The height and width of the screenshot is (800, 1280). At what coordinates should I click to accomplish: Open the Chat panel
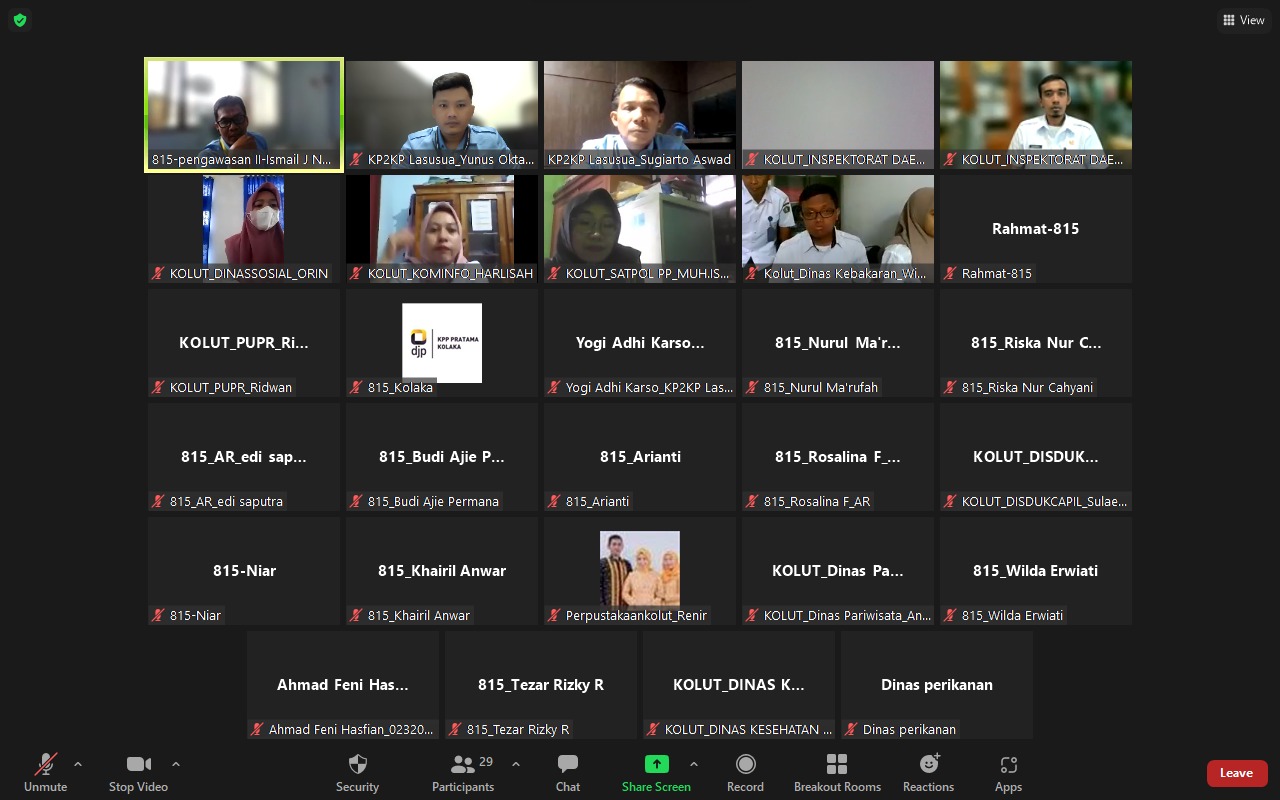(x=568, y=772)
